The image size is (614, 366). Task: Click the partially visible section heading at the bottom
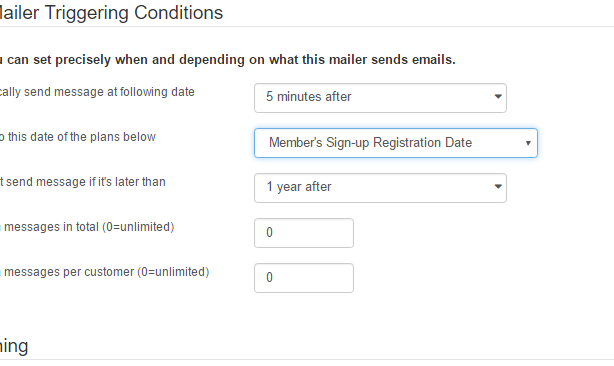point(14,346)
